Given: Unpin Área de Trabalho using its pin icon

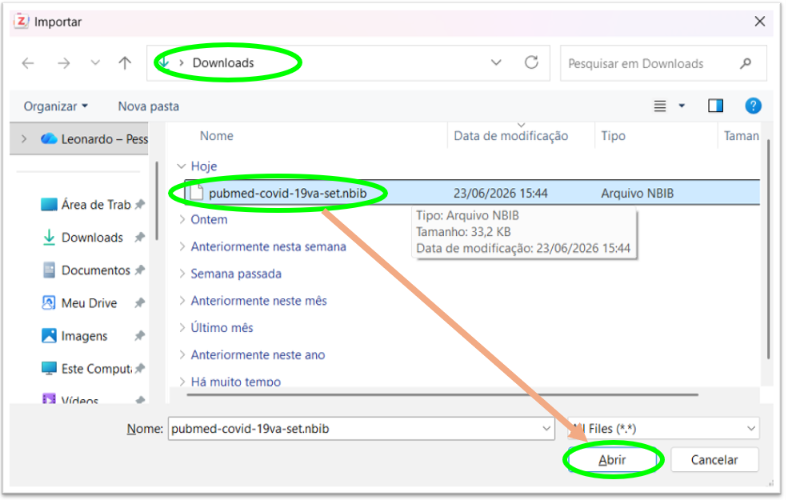Looking at the screenshot, I should (x=140, y=205).
